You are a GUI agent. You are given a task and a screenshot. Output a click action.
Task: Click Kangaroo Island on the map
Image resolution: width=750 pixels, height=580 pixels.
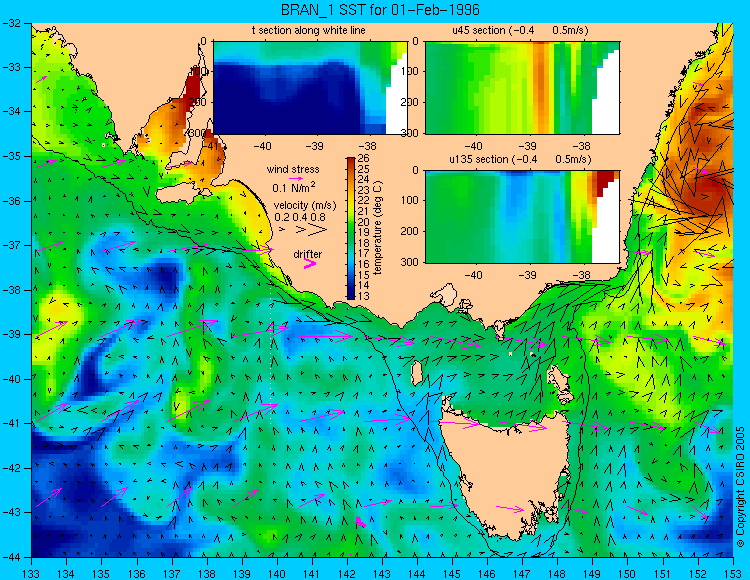coord(184,194)
